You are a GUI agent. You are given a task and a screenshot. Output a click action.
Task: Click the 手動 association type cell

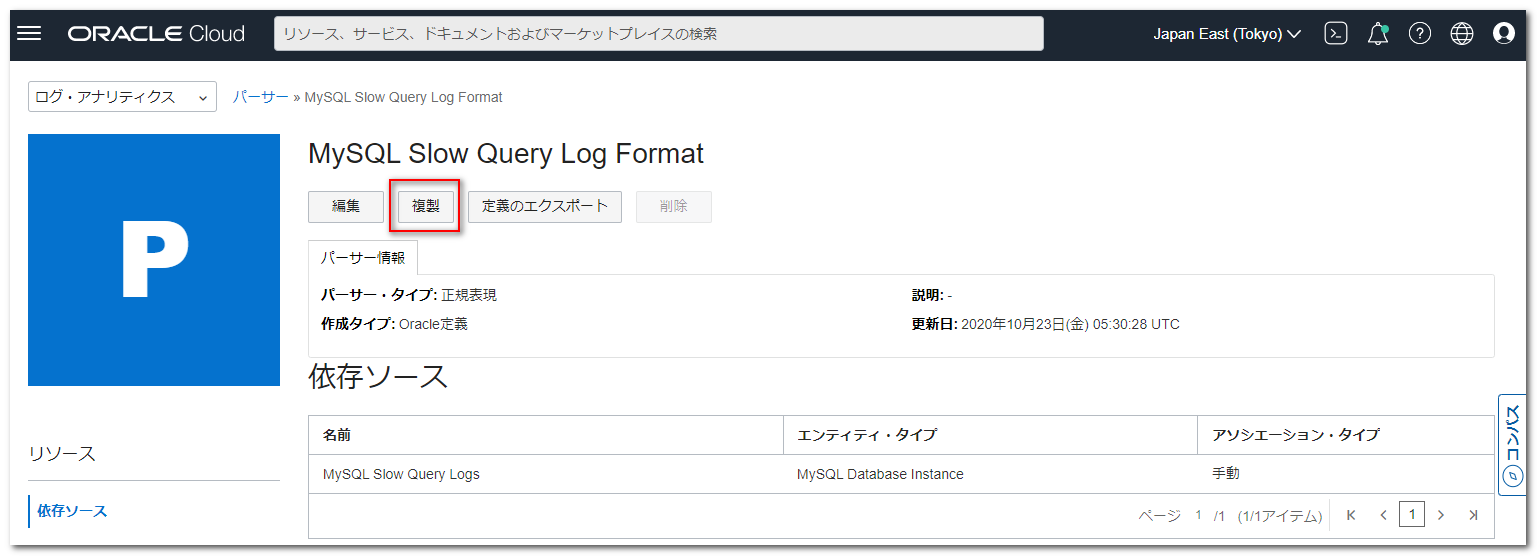click(1226, 473)
